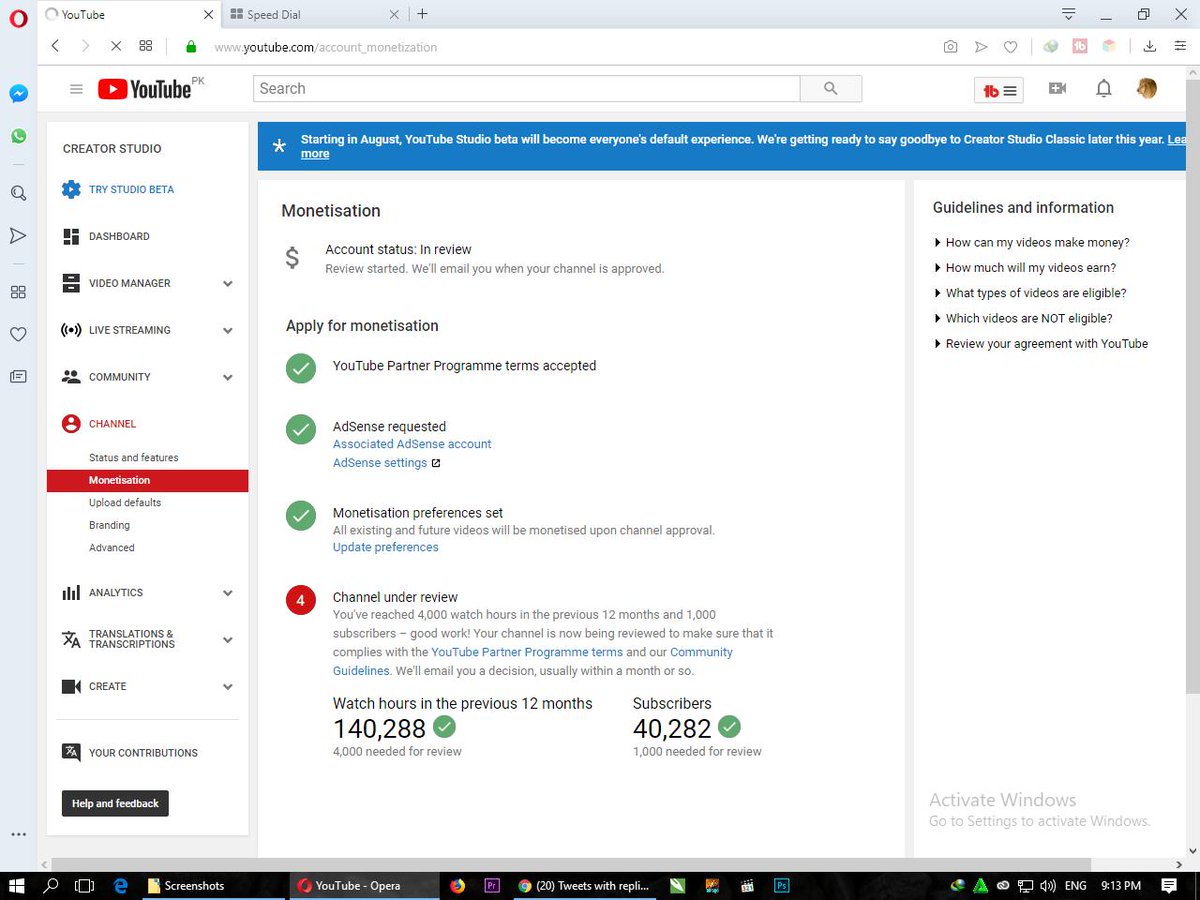Open sidebar news icon
This screenshot has width=1200, height=900.
pyautogui.click(x=18, y=377)
